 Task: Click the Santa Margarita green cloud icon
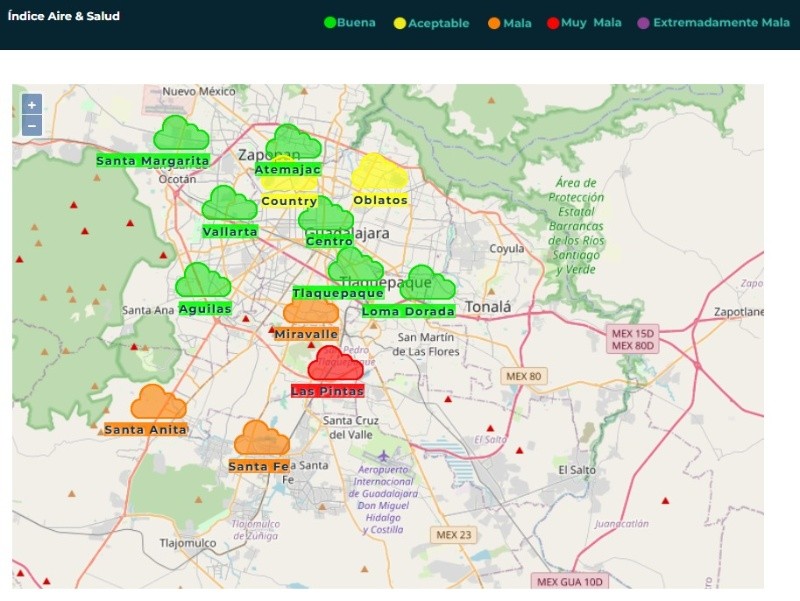pyautogui.click(x=180, y=133)
